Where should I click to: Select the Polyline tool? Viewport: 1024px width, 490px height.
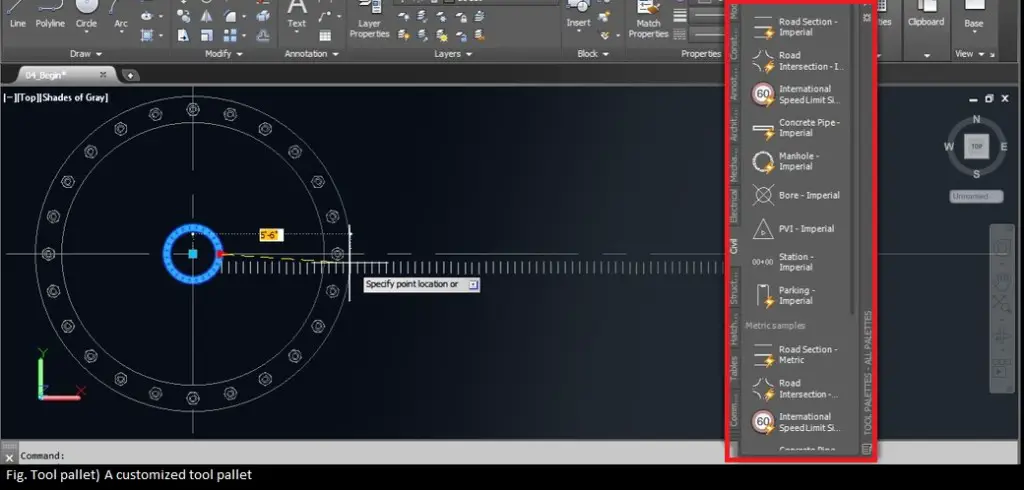[x=50, y=14]
